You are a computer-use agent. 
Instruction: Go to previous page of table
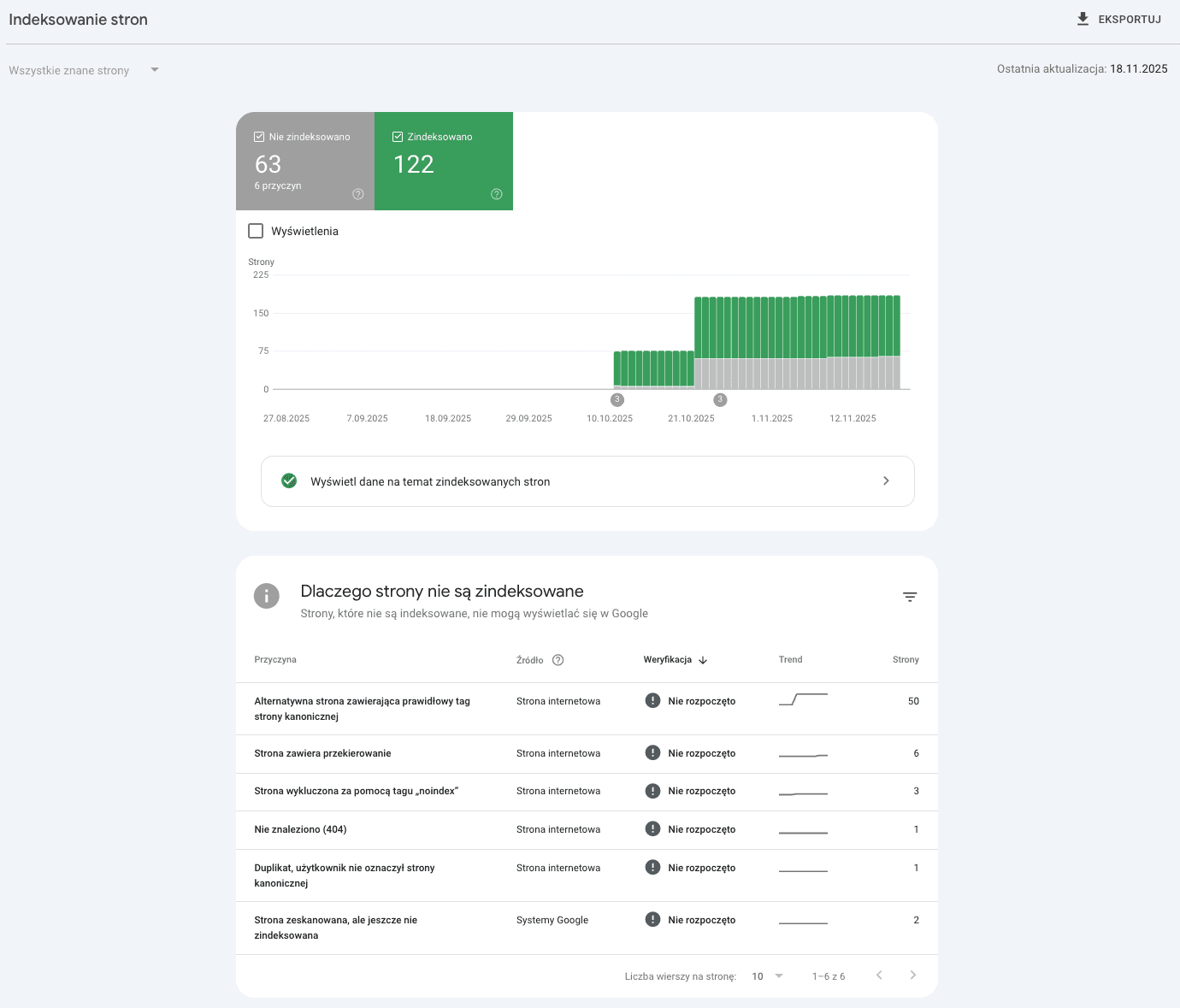(879, 976)
